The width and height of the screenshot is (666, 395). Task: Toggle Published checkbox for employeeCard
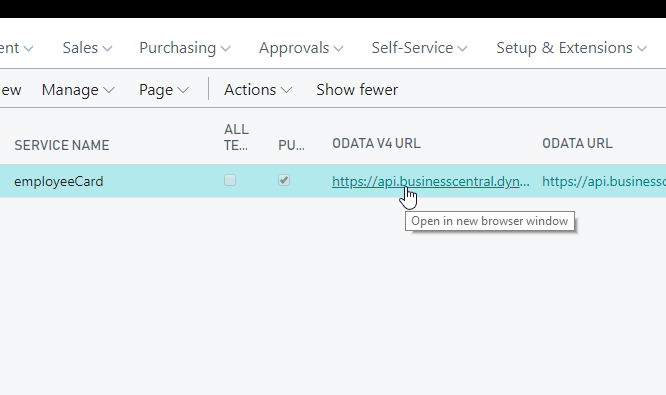point(284,180)
